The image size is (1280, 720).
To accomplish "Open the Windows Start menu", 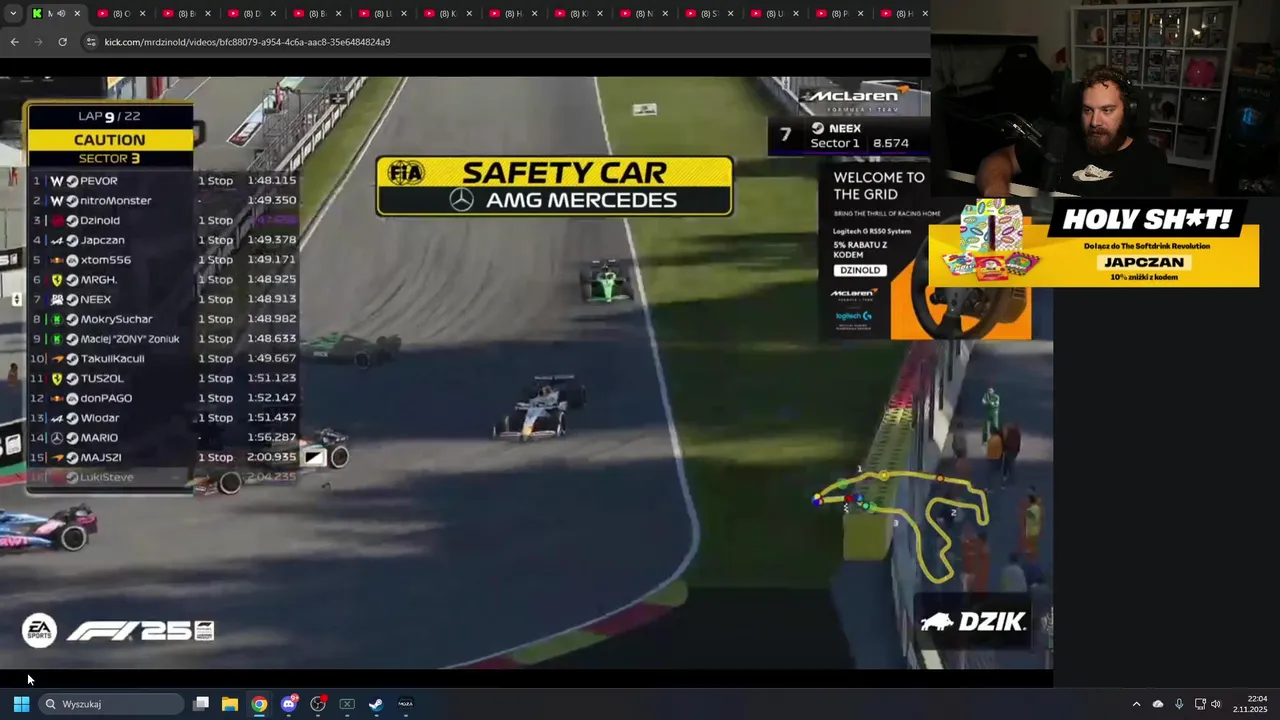I will point(21,704).
